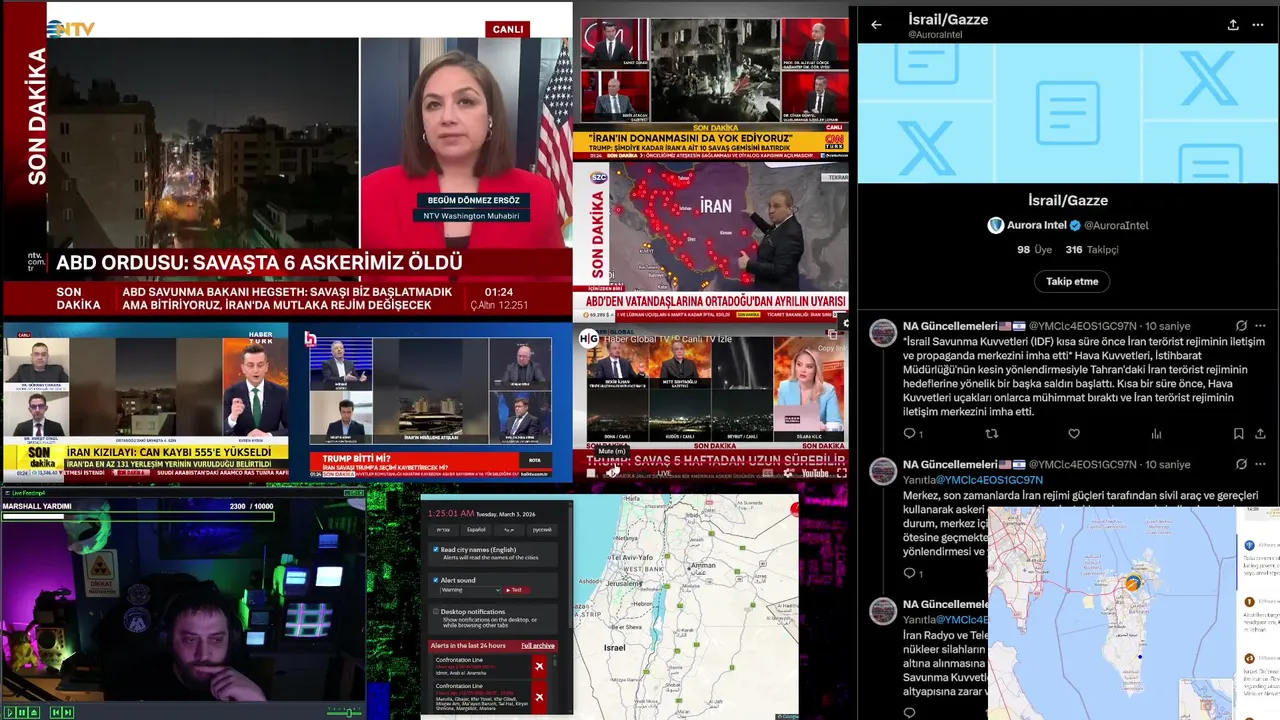Viewport: 1280px width, 720px height.
Task: Switch alert panel language to Español
Action: tap(476, 530)
